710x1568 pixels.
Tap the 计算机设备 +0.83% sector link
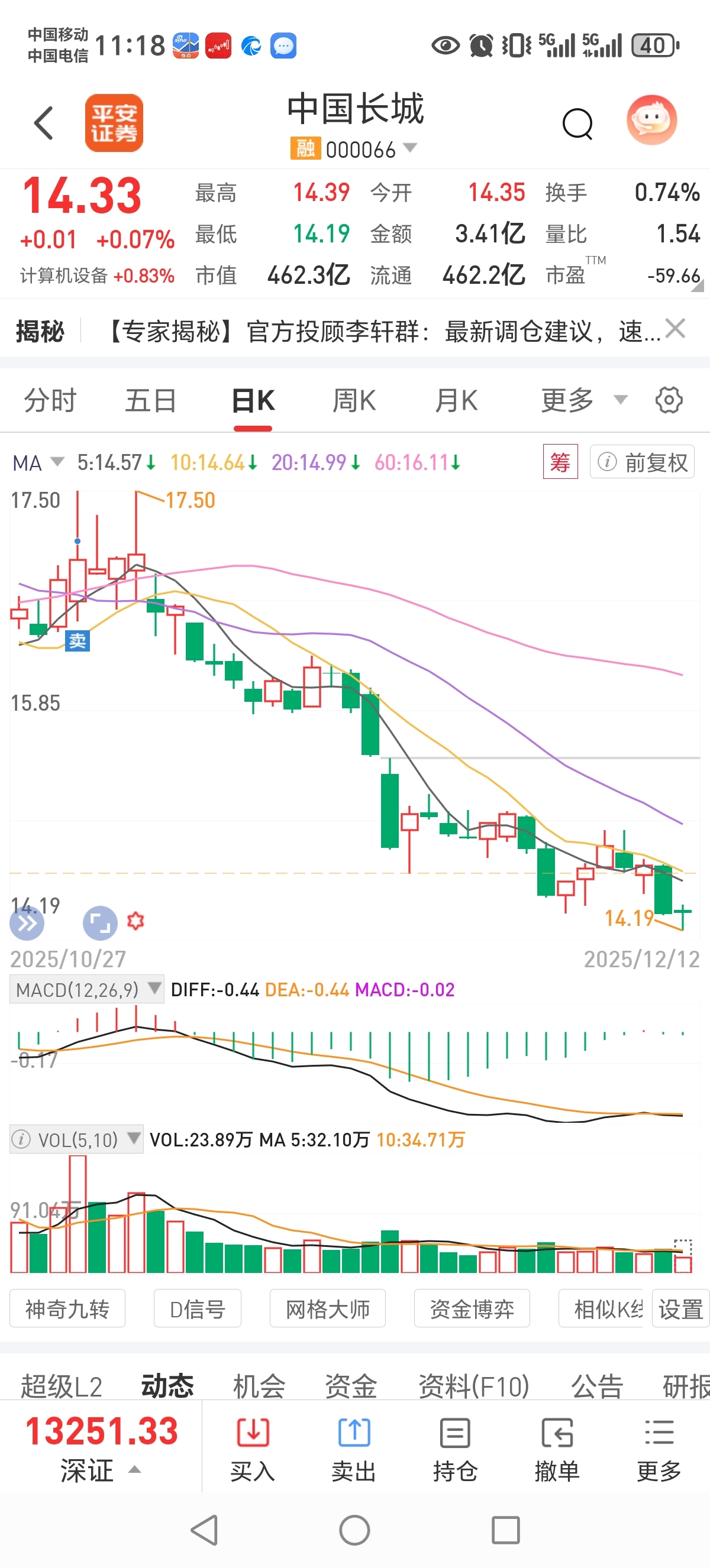[98, 275]
